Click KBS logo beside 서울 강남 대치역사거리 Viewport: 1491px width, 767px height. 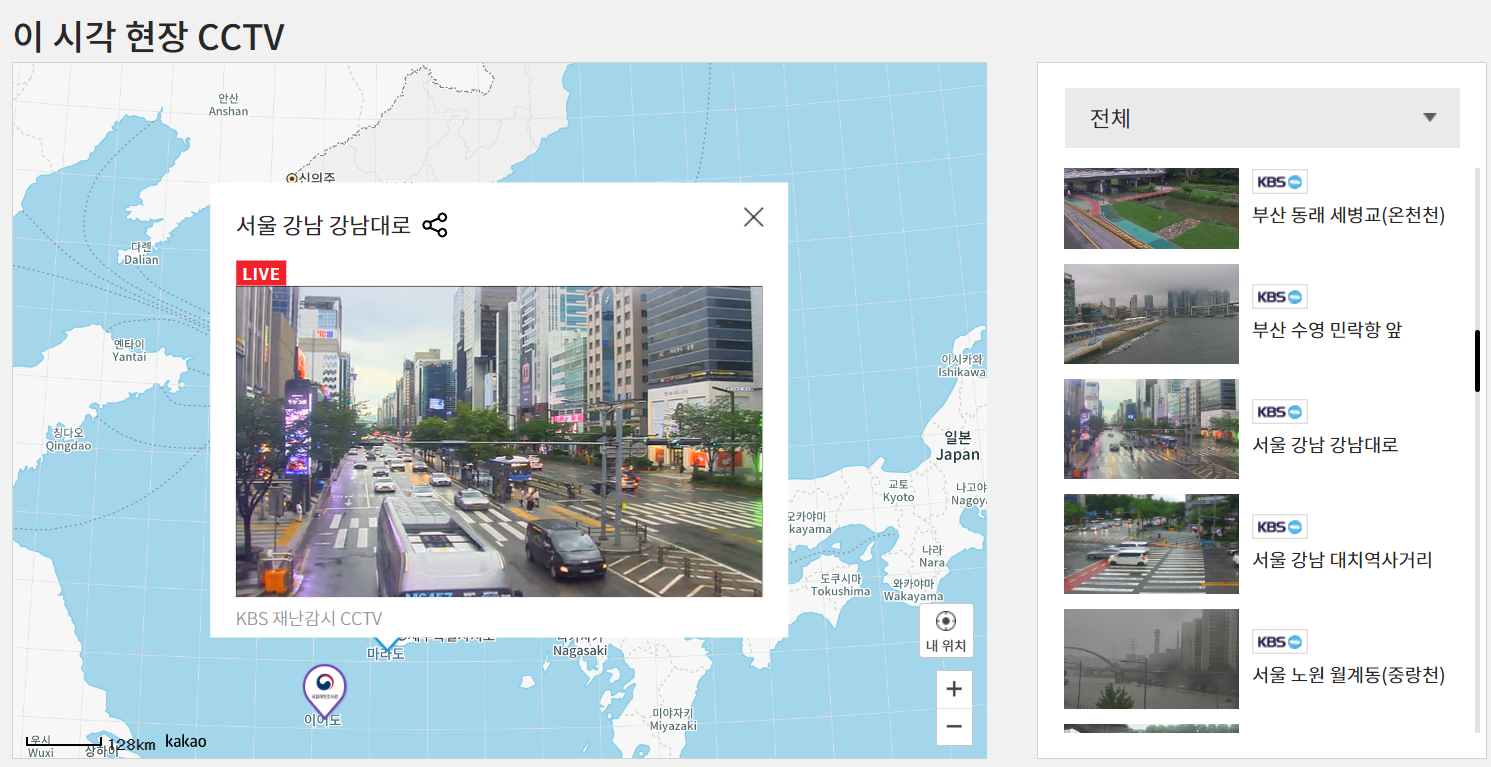(1280, 527)
